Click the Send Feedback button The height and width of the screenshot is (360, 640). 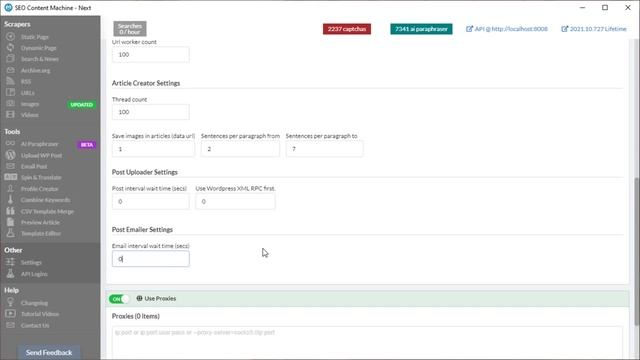coord(49,352)
